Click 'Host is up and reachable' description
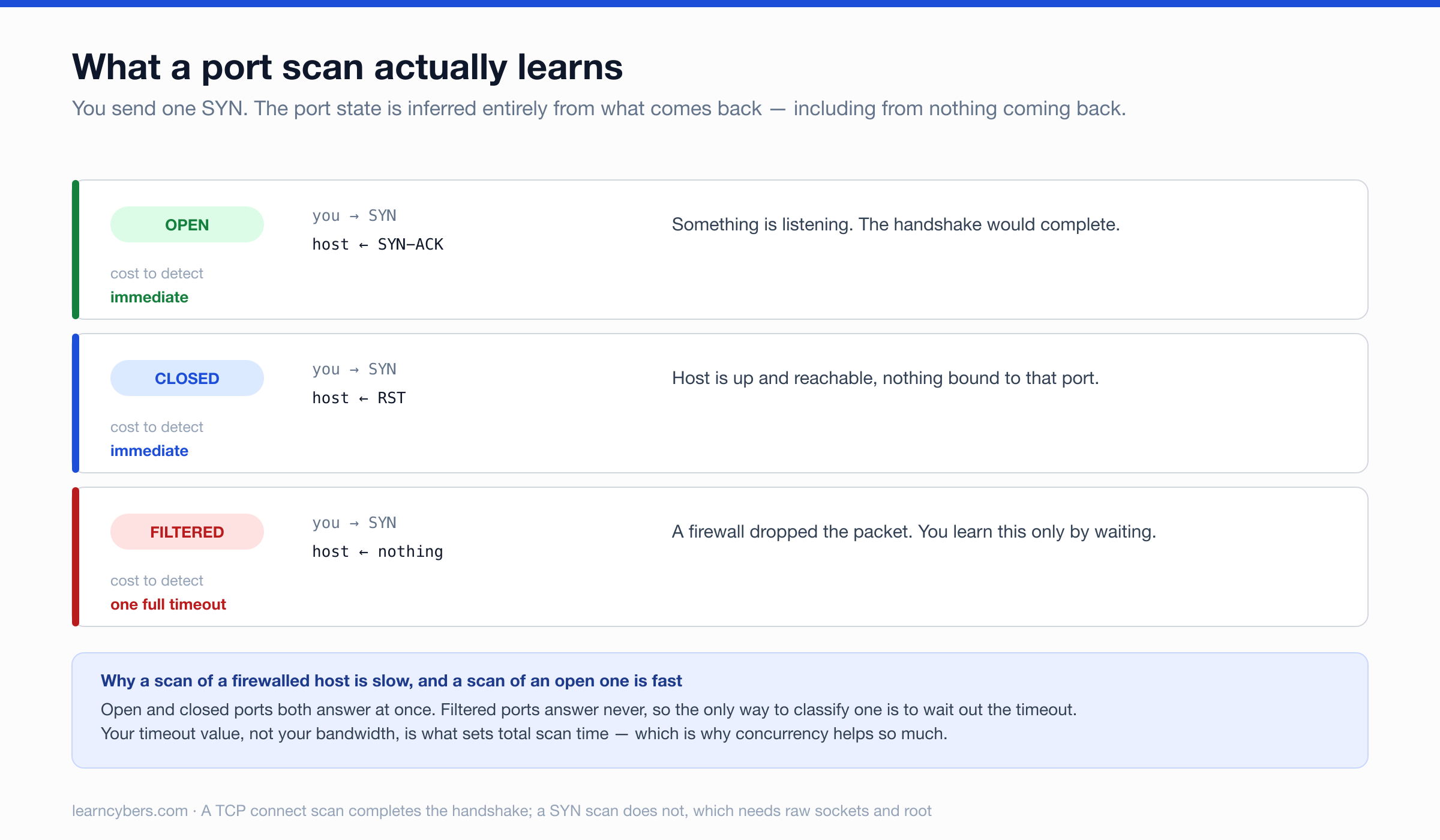This screenshot has width=1440, height=840. [886, 378]
